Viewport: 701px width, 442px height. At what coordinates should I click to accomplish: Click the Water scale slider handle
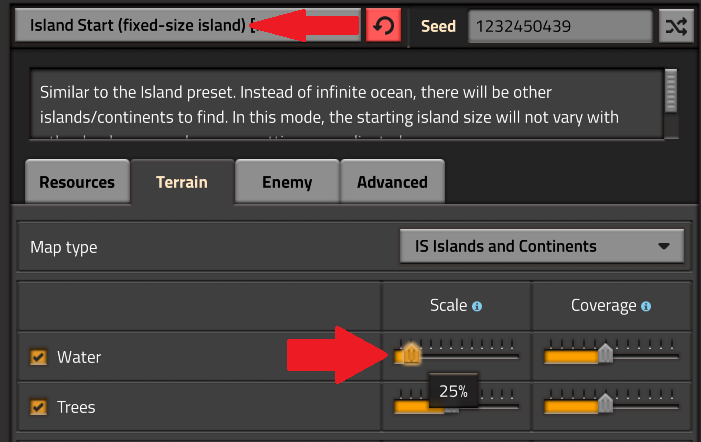(x=411, y=354)
